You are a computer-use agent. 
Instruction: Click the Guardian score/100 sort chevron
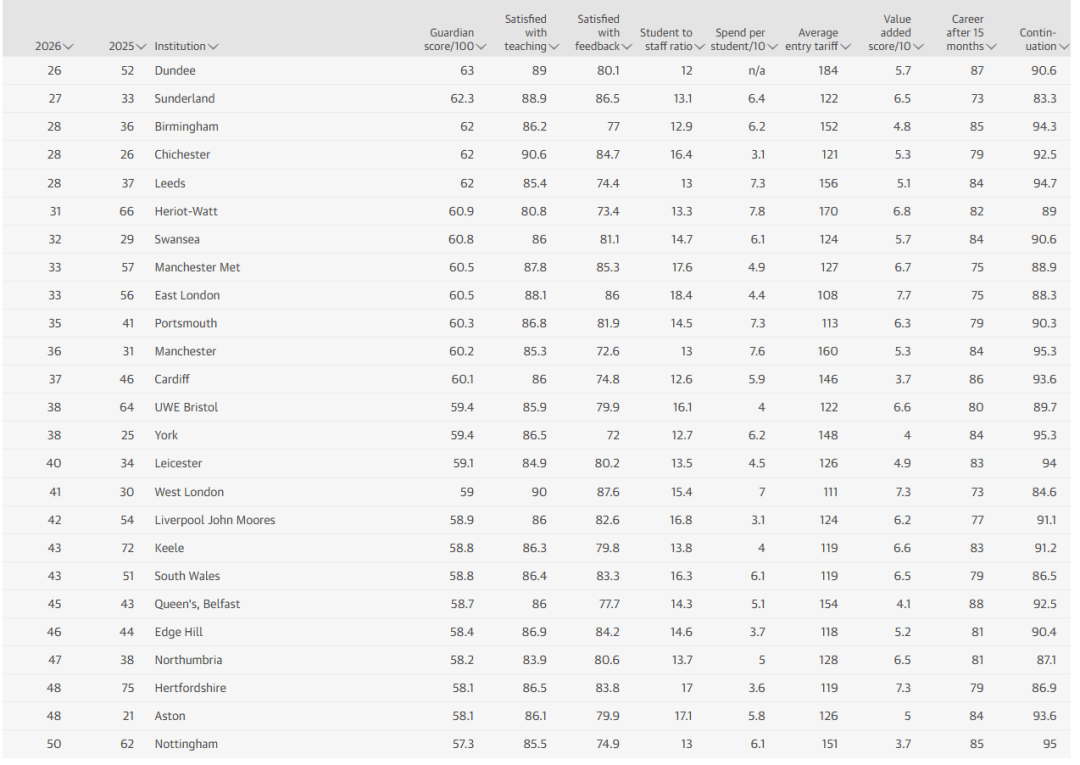(482, 47)
